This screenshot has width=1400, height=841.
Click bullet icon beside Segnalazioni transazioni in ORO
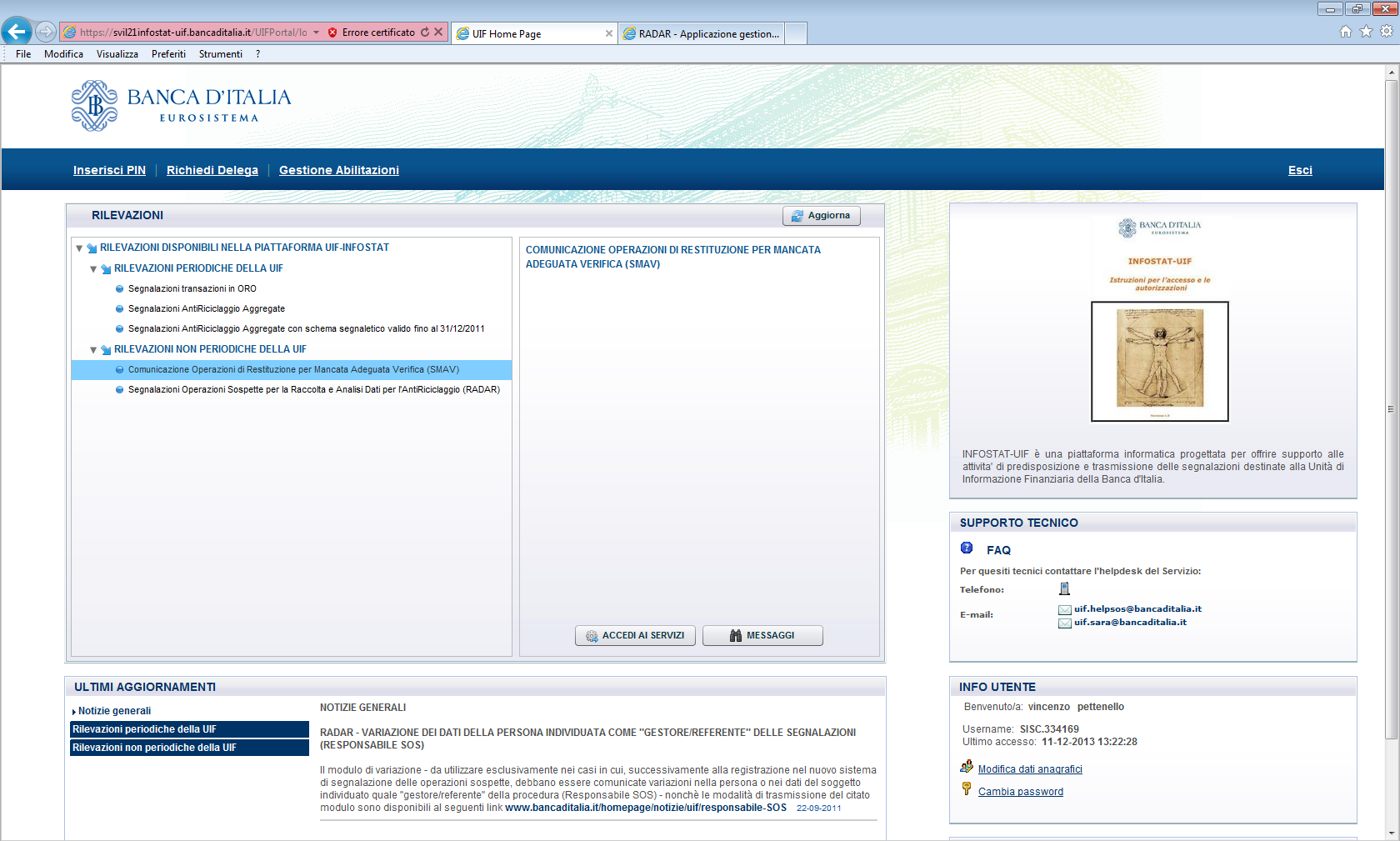click(x=119, y=288)
